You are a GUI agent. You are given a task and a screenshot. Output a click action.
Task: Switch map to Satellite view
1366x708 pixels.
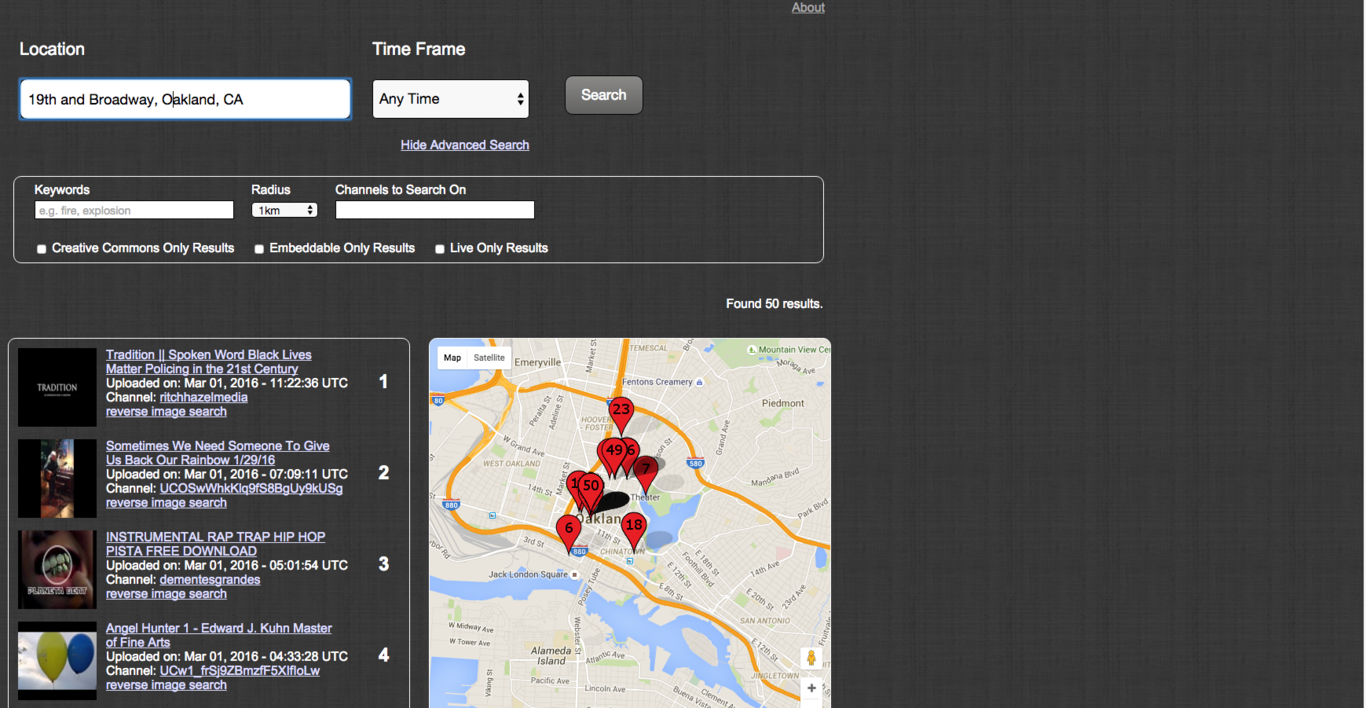pos(489,358)
